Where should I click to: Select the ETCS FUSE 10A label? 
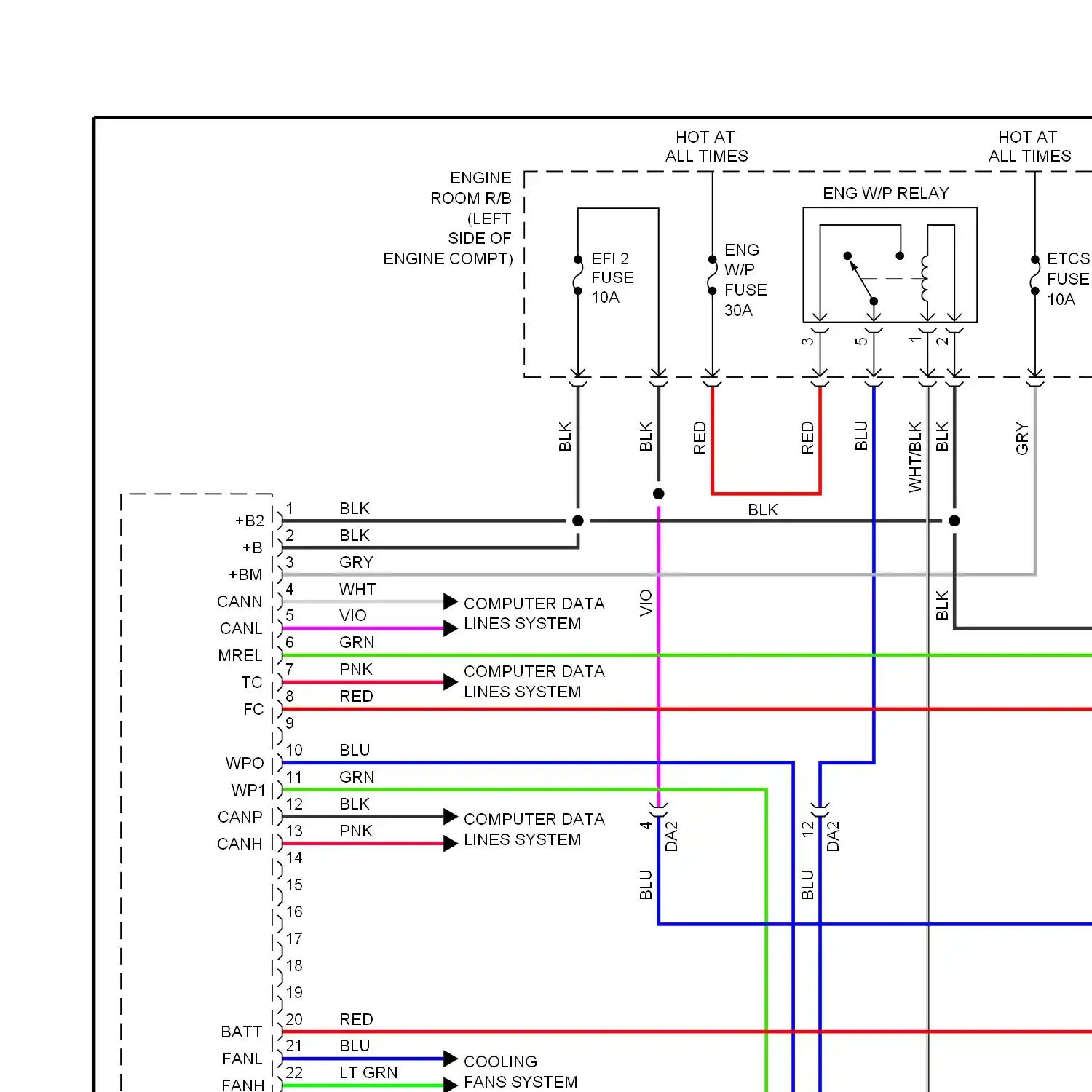click(1068, 279)
